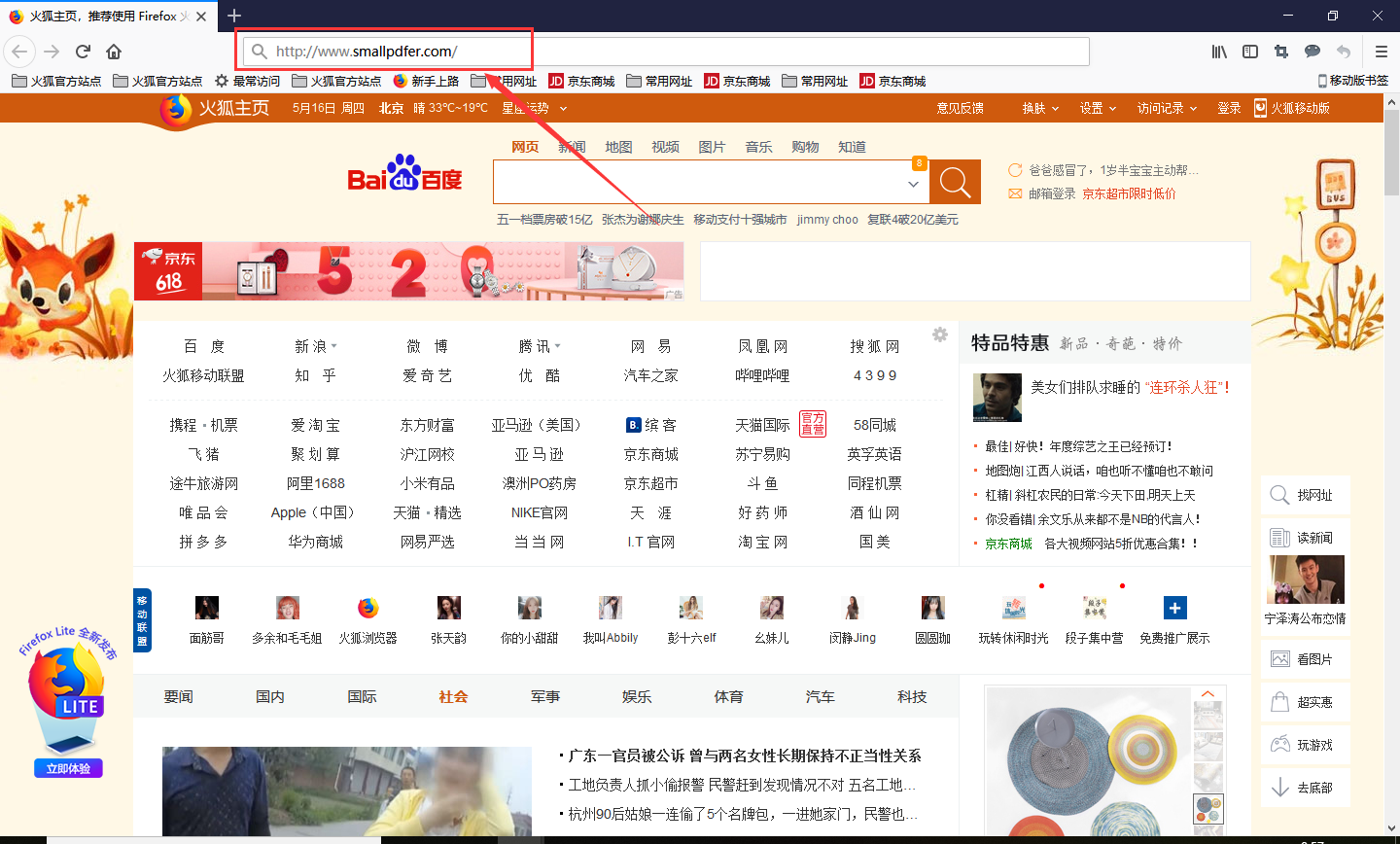Switch to the 国际 news tab
Viewport: 1400px width, 844px height.
[x=362, y=696]
